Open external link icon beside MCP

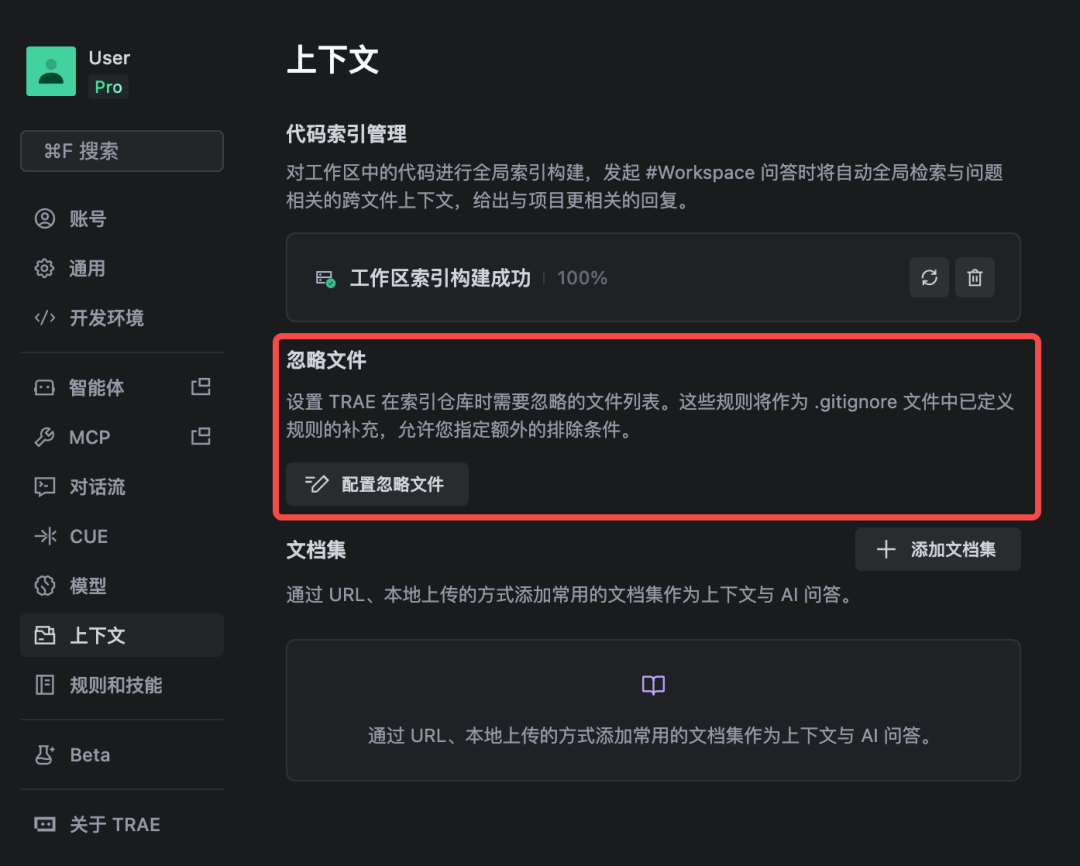(x=201, y=436)
